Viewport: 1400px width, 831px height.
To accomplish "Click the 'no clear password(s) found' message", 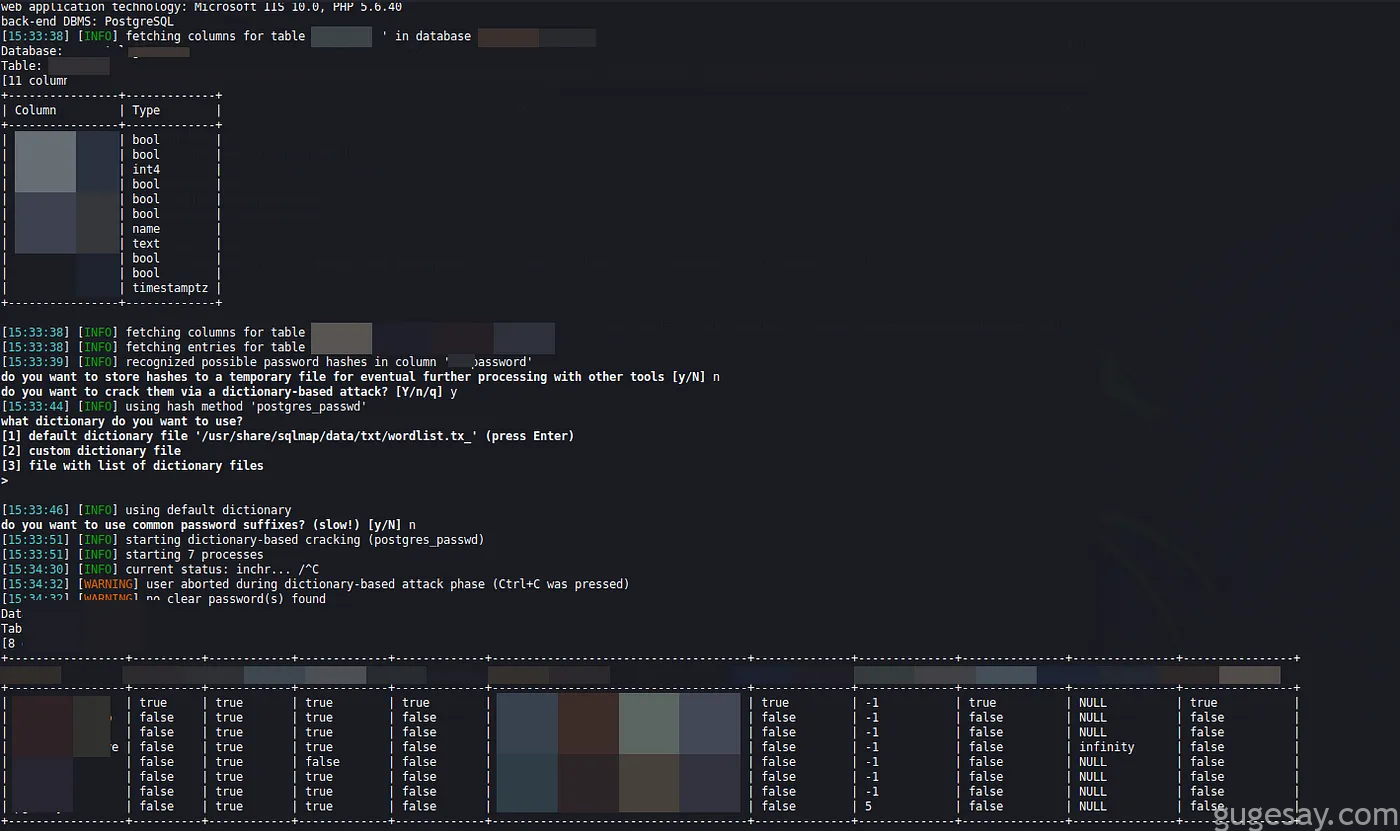I will click(x=236, y=599).
